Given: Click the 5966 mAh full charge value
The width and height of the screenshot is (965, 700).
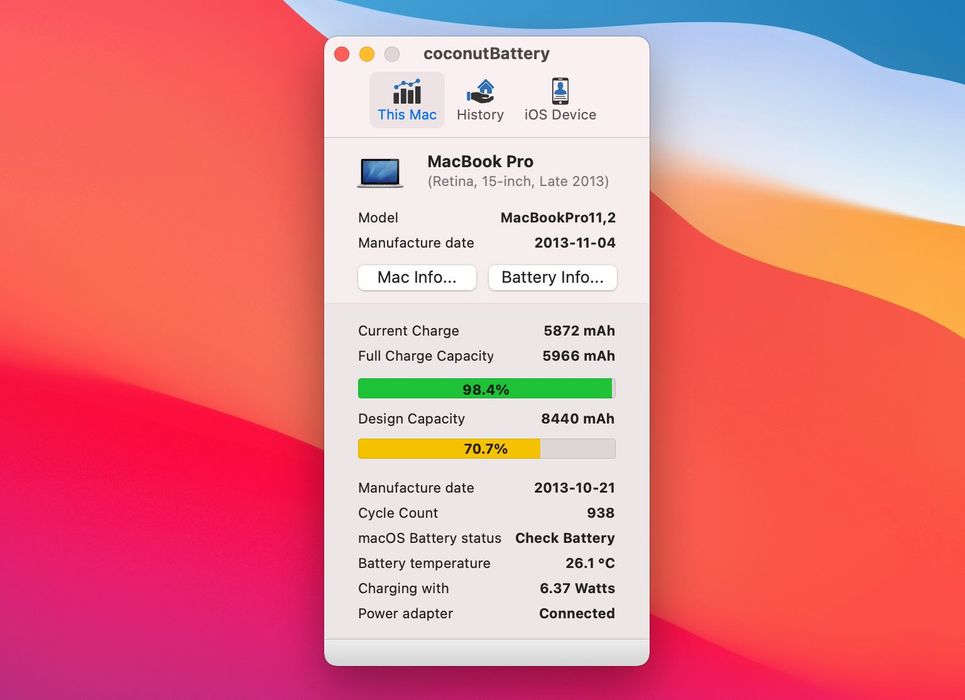Looking at the screenshot, I should click(579, 356).
